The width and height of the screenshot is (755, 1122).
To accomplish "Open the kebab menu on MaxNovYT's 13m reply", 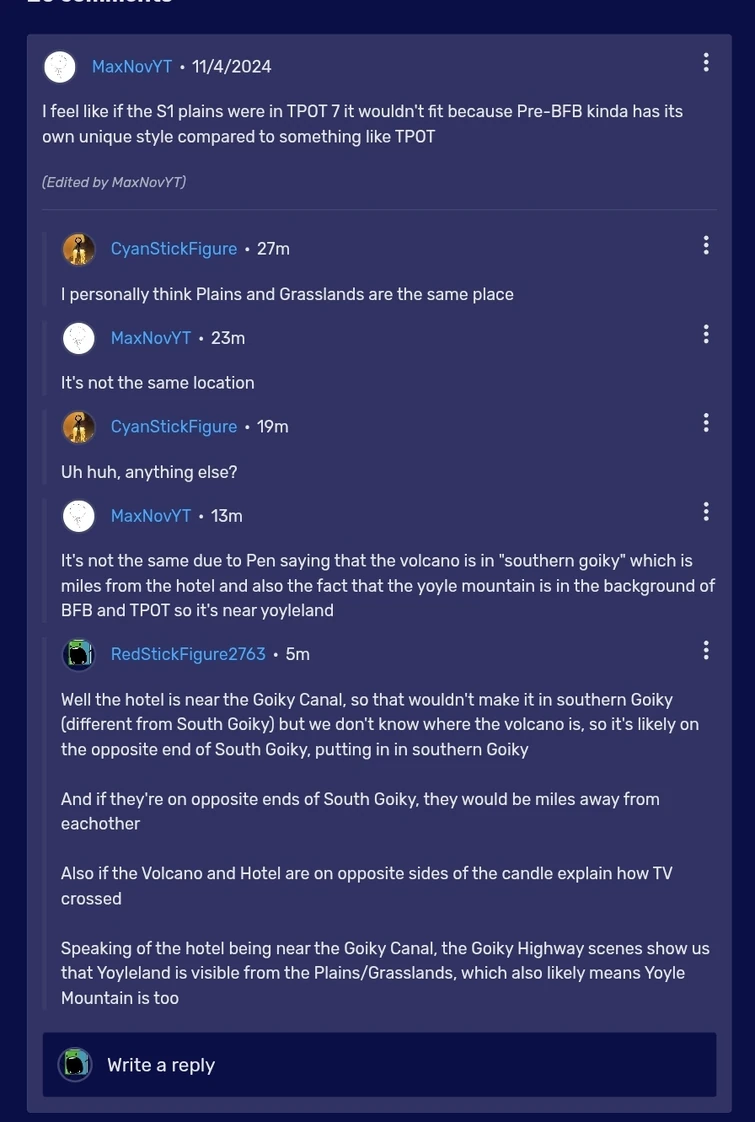I will tap(705, 511).
